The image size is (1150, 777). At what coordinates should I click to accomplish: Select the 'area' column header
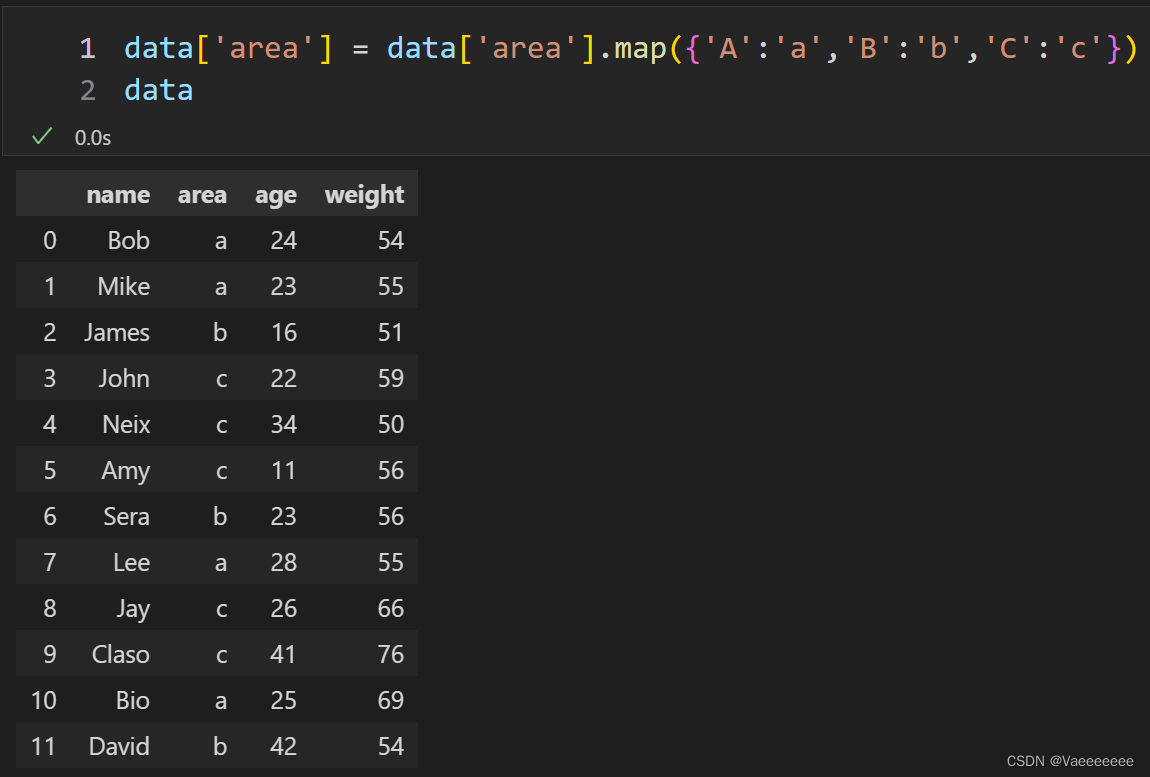pos(202,194)
